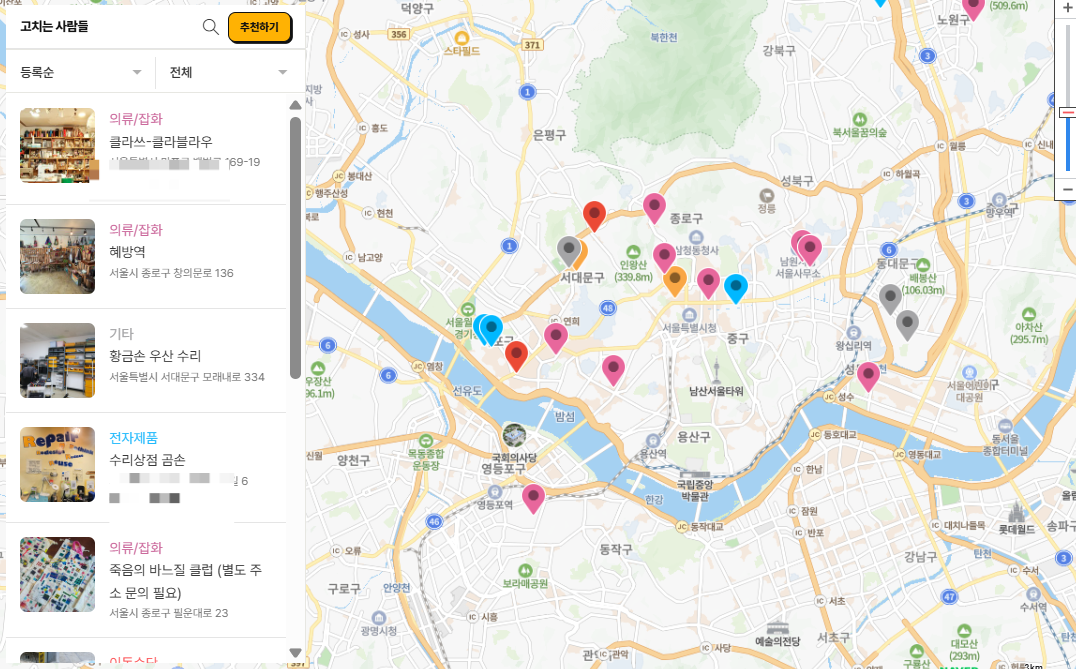The image size is (1076, 669).
Task: Select the 혜방역 listing name
Action: tap(127, 252)
